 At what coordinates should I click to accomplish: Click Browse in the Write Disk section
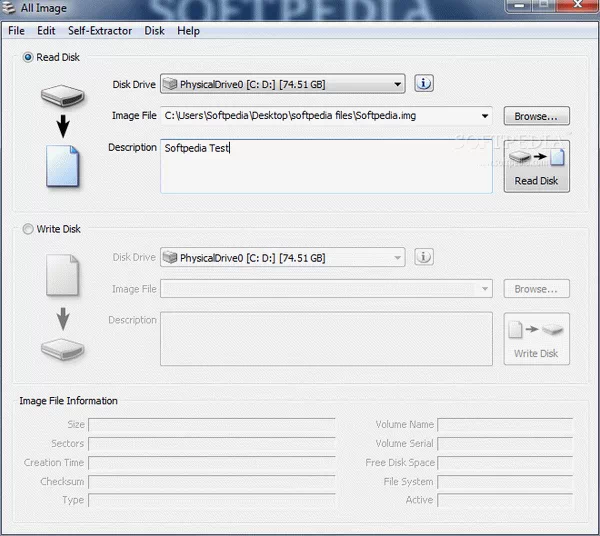(x=536, y=289)
